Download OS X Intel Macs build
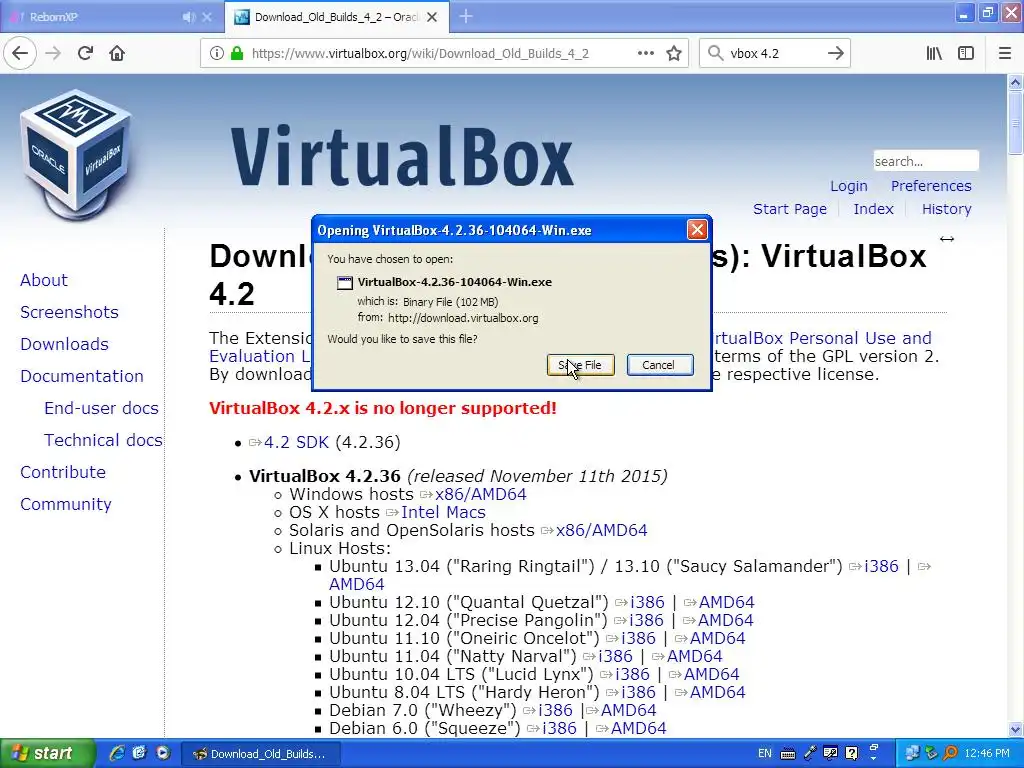This screenshot has height=768, width=1024. (443, 513)
